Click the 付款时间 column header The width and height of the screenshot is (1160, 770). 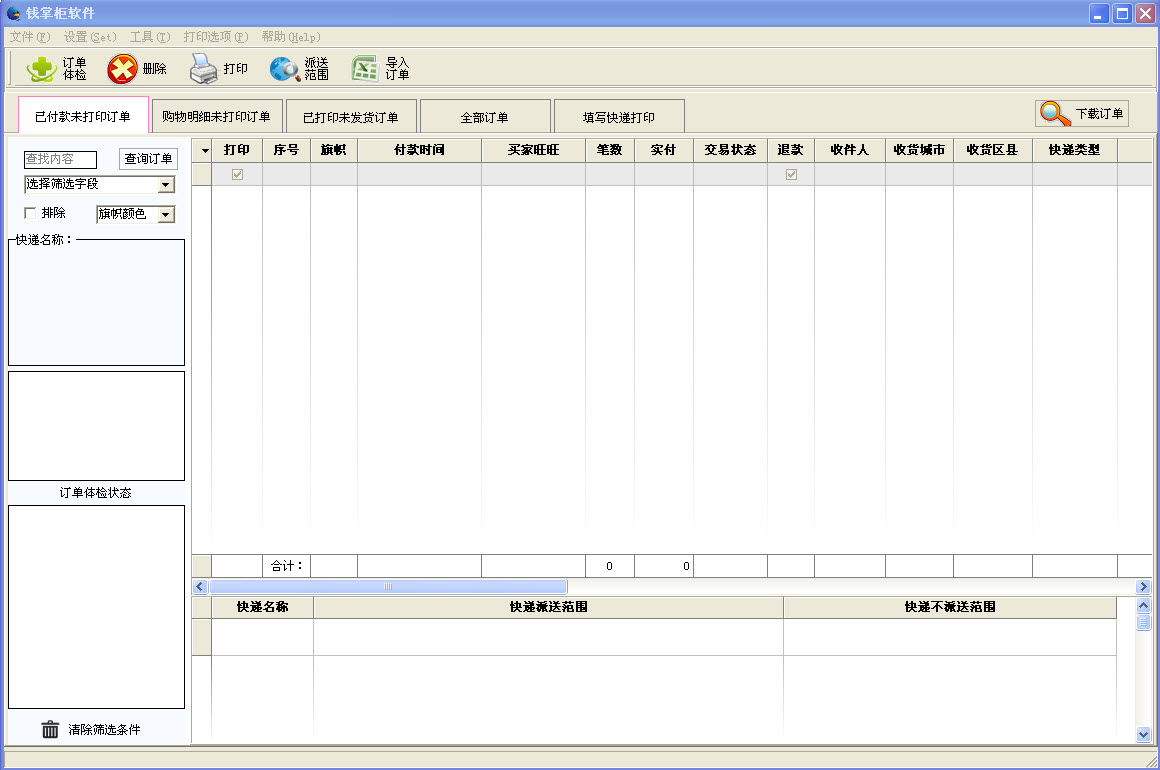[419, 150]
